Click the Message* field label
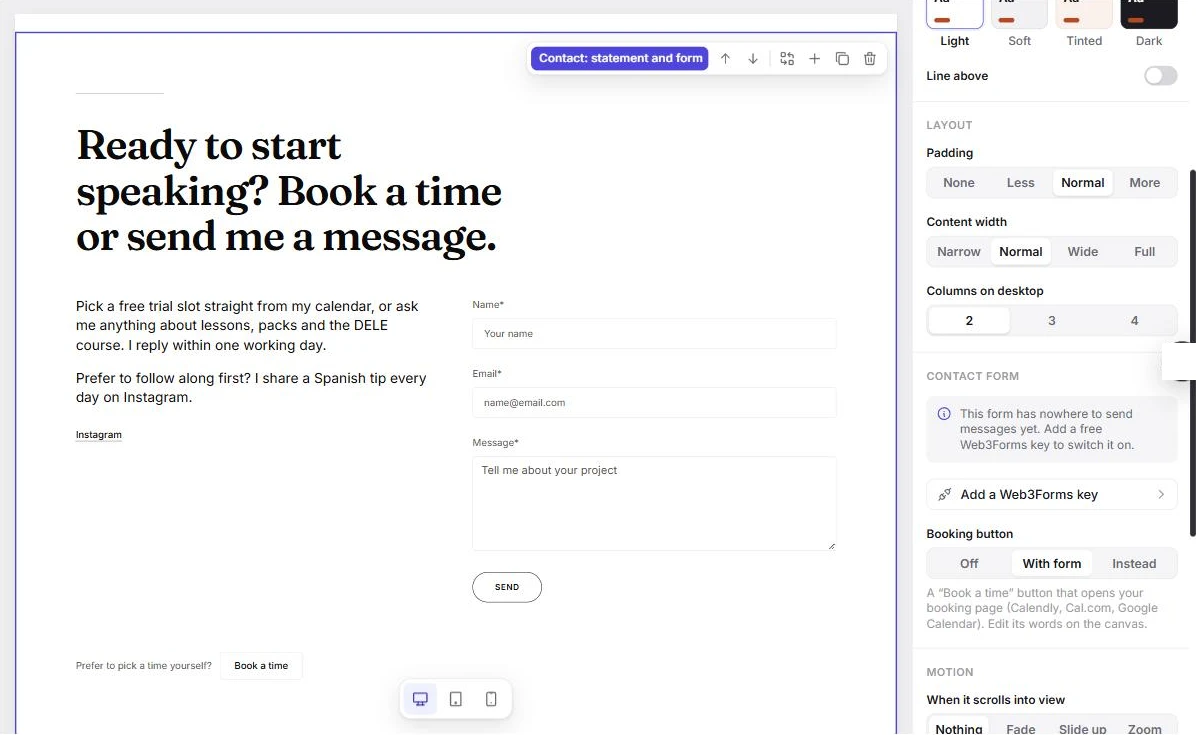This screenshot has height=735, width=1196. pos(495,442)
